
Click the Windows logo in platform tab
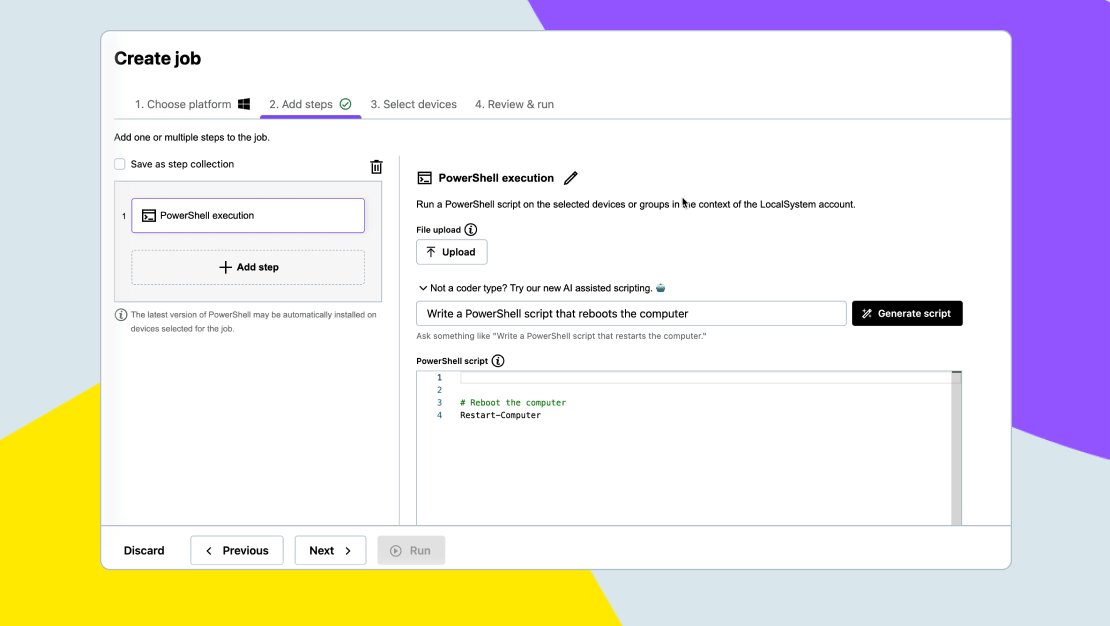(244, 104)
